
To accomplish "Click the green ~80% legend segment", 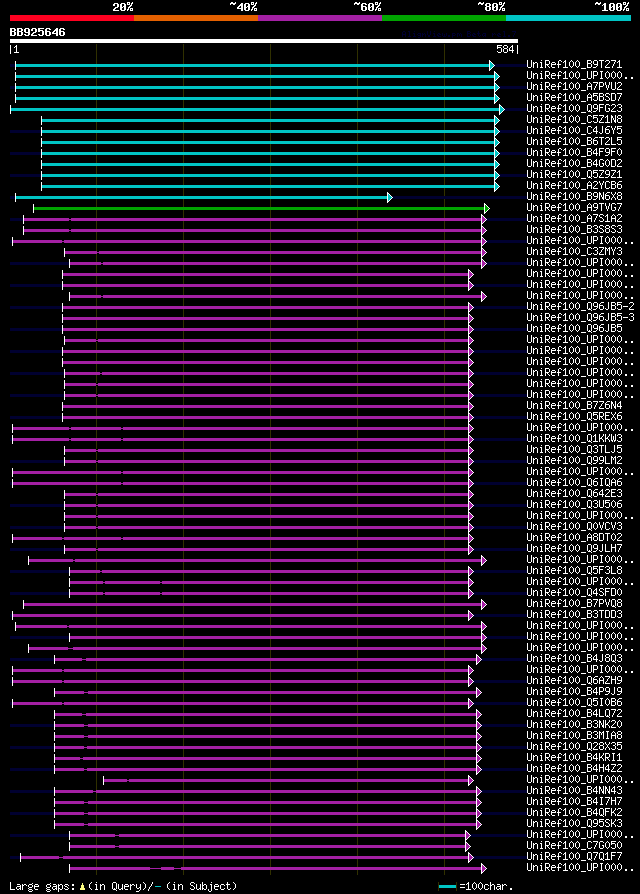I will [444, 18].
